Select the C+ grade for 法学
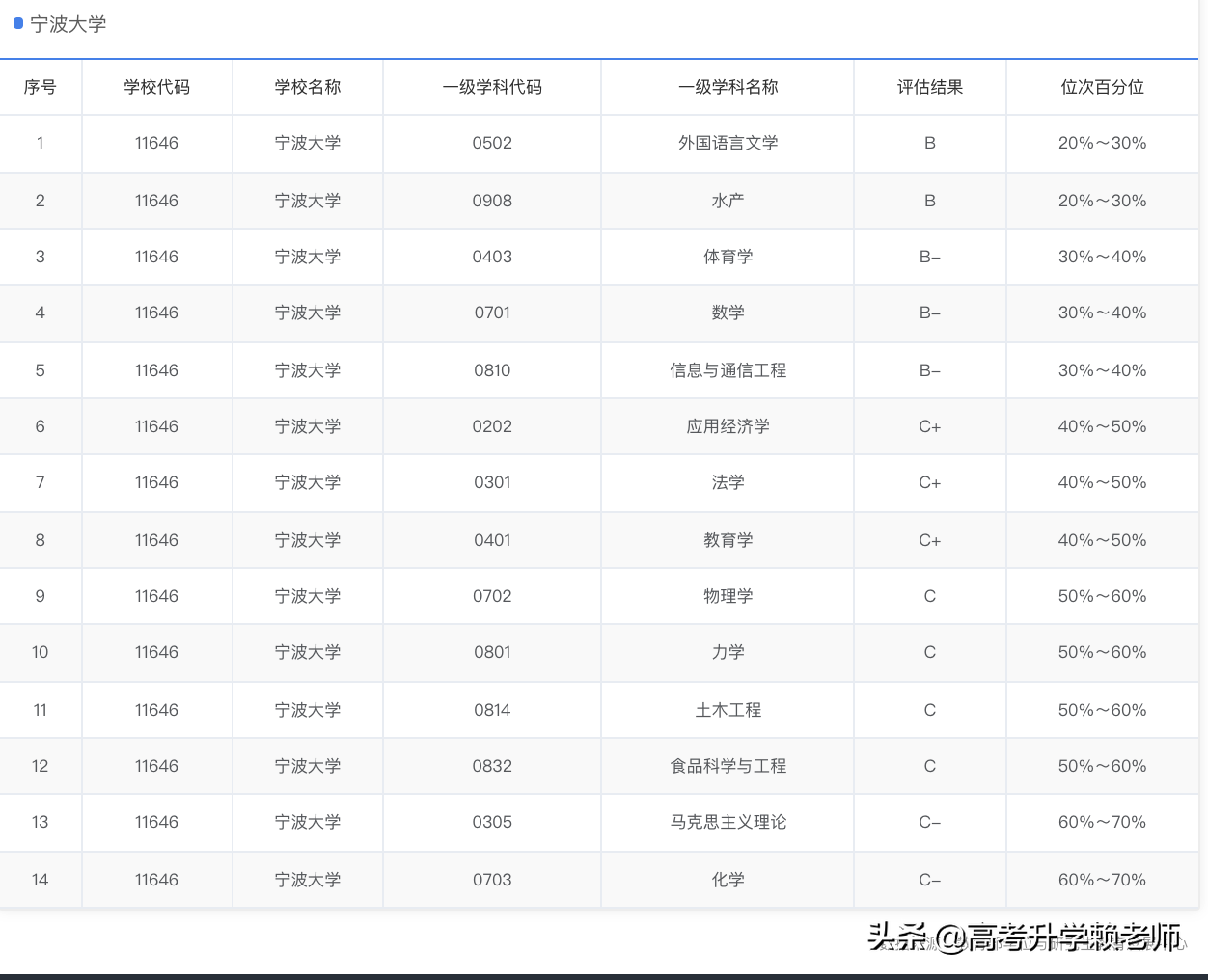Screen dimensions: 1208x980 click(929, 482)
